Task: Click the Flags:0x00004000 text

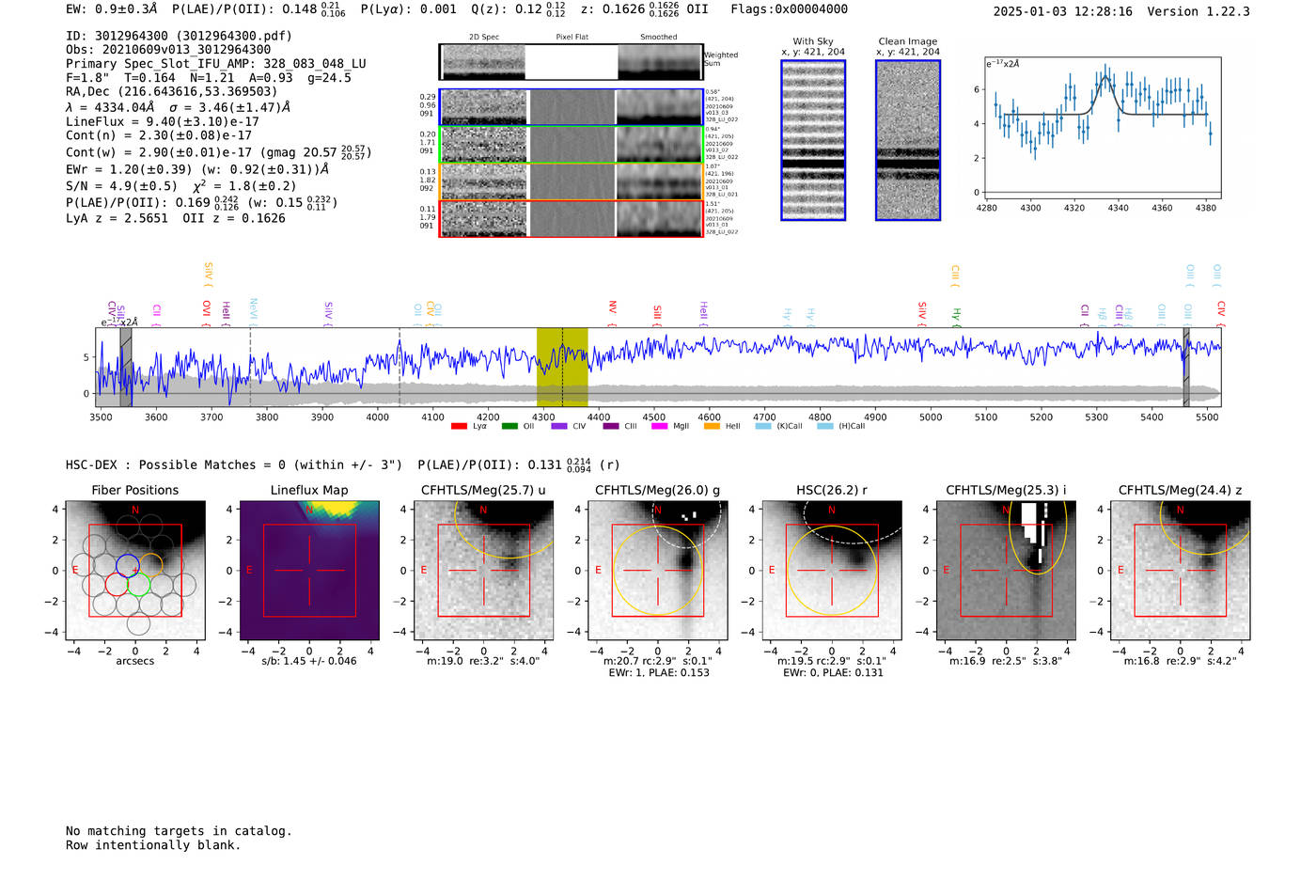Action: [790, 9]
